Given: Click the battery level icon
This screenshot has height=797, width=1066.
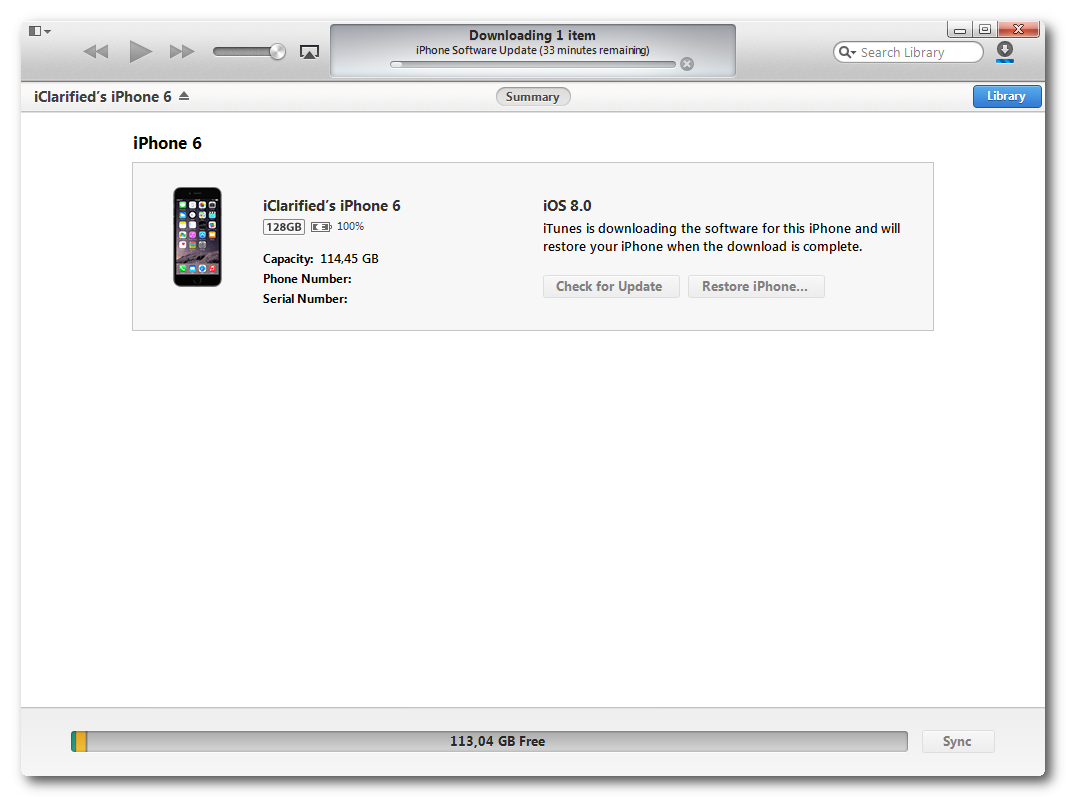Looking at the screenshot, I should pos(321,226).
